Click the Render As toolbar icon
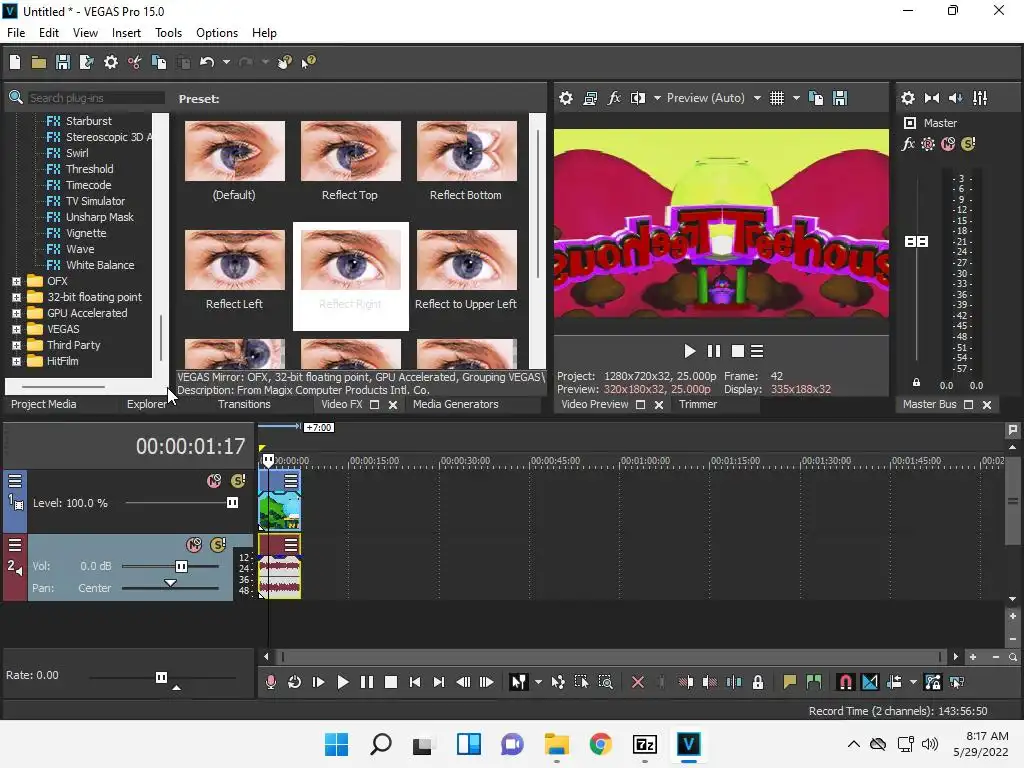Viewport: 1024px width, 768px height. [x=86, y=62]
